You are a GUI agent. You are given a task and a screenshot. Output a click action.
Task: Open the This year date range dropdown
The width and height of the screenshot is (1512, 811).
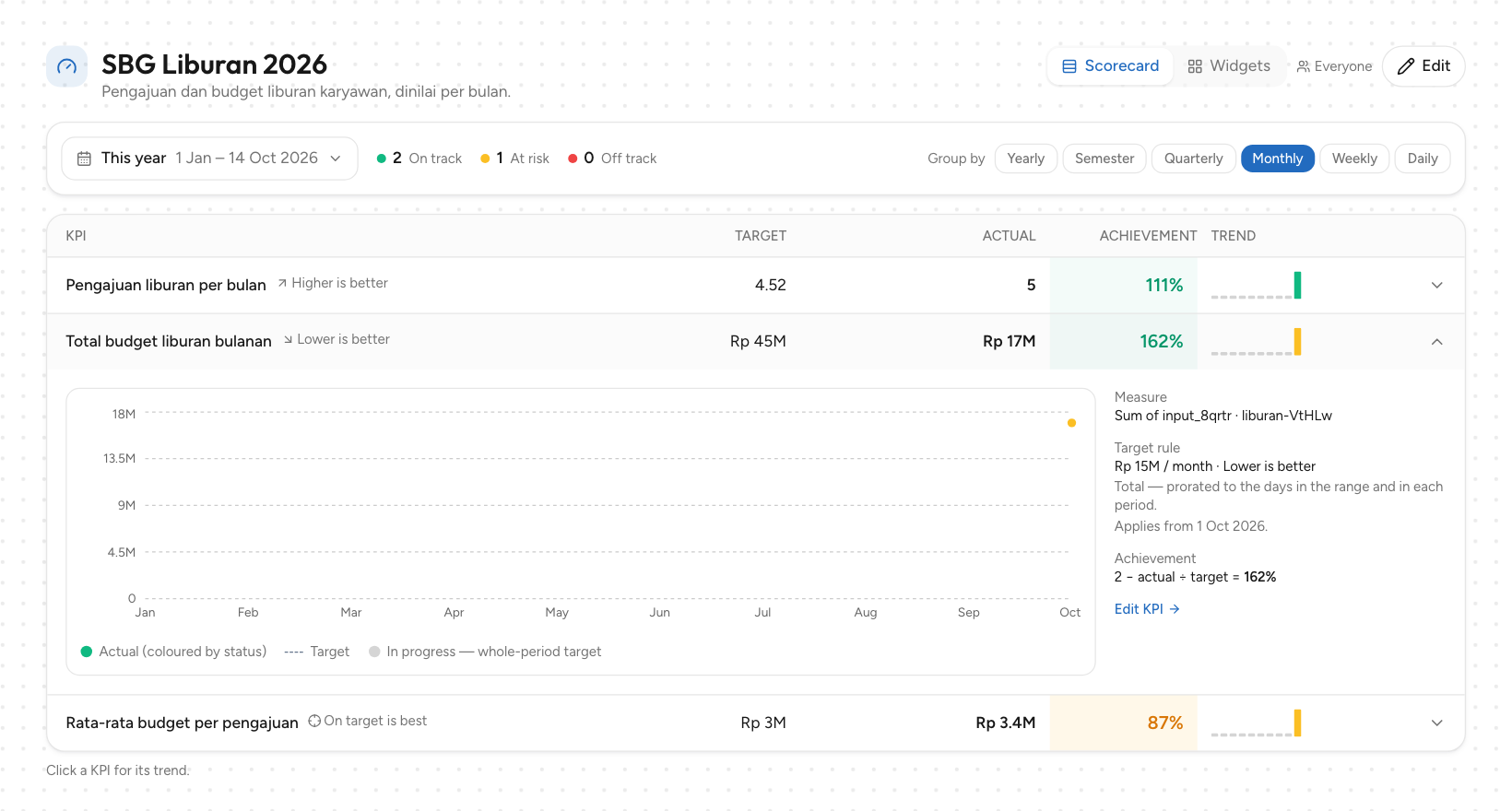(x=209, y=159)
